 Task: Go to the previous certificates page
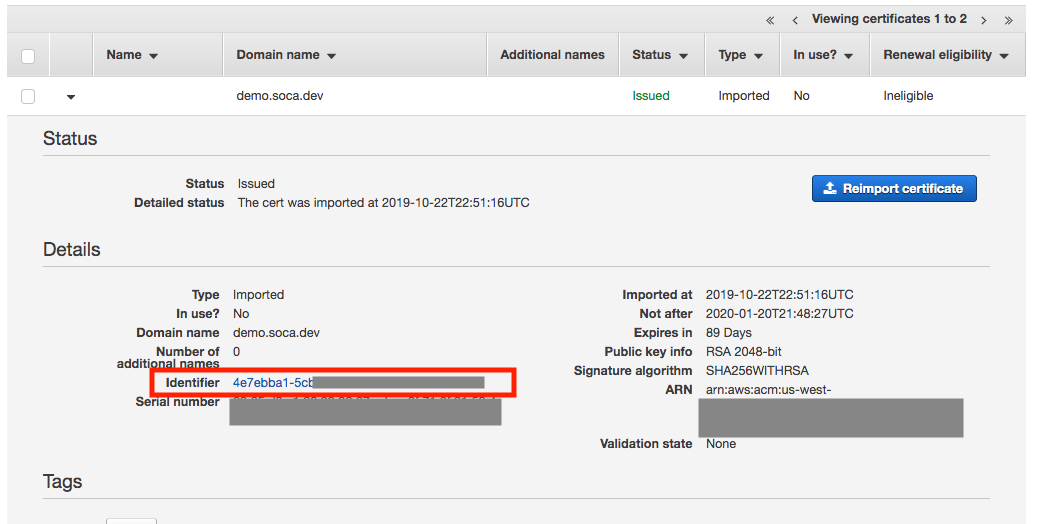[x=795, y=20]
